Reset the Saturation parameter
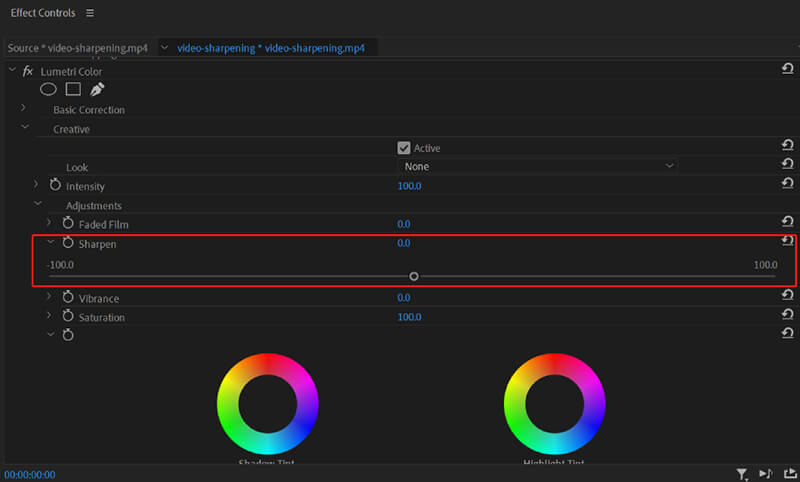The height and width of the screenshot is (482, 800). point(787,317)
